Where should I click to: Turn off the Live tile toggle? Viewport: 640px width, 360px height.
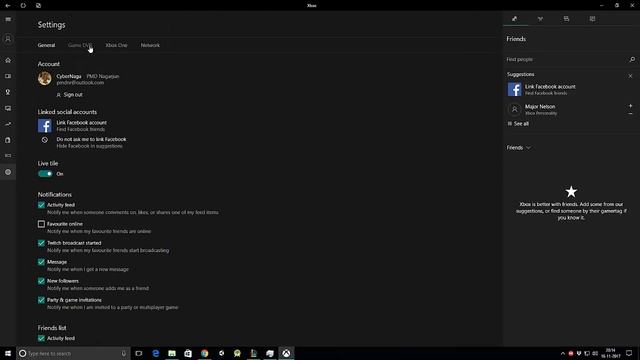click(x=45, y=174)
